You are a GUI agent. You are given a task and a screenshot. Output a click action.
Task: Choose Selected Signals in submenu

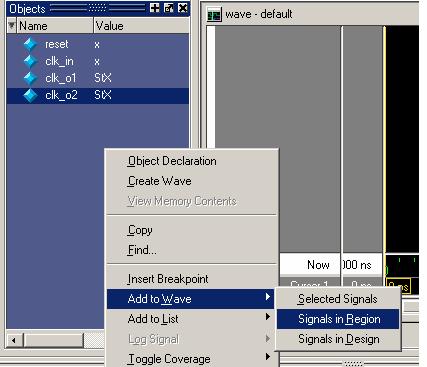338,299
